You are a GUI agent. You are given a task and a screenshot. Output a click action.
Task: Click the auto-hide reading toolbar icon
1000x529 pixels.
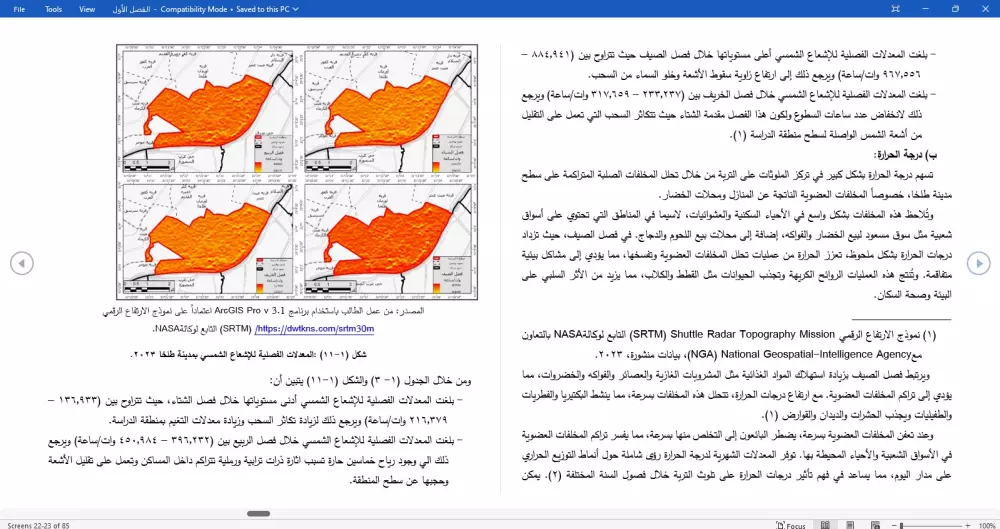pyautogui.click(x=895, y=9)
